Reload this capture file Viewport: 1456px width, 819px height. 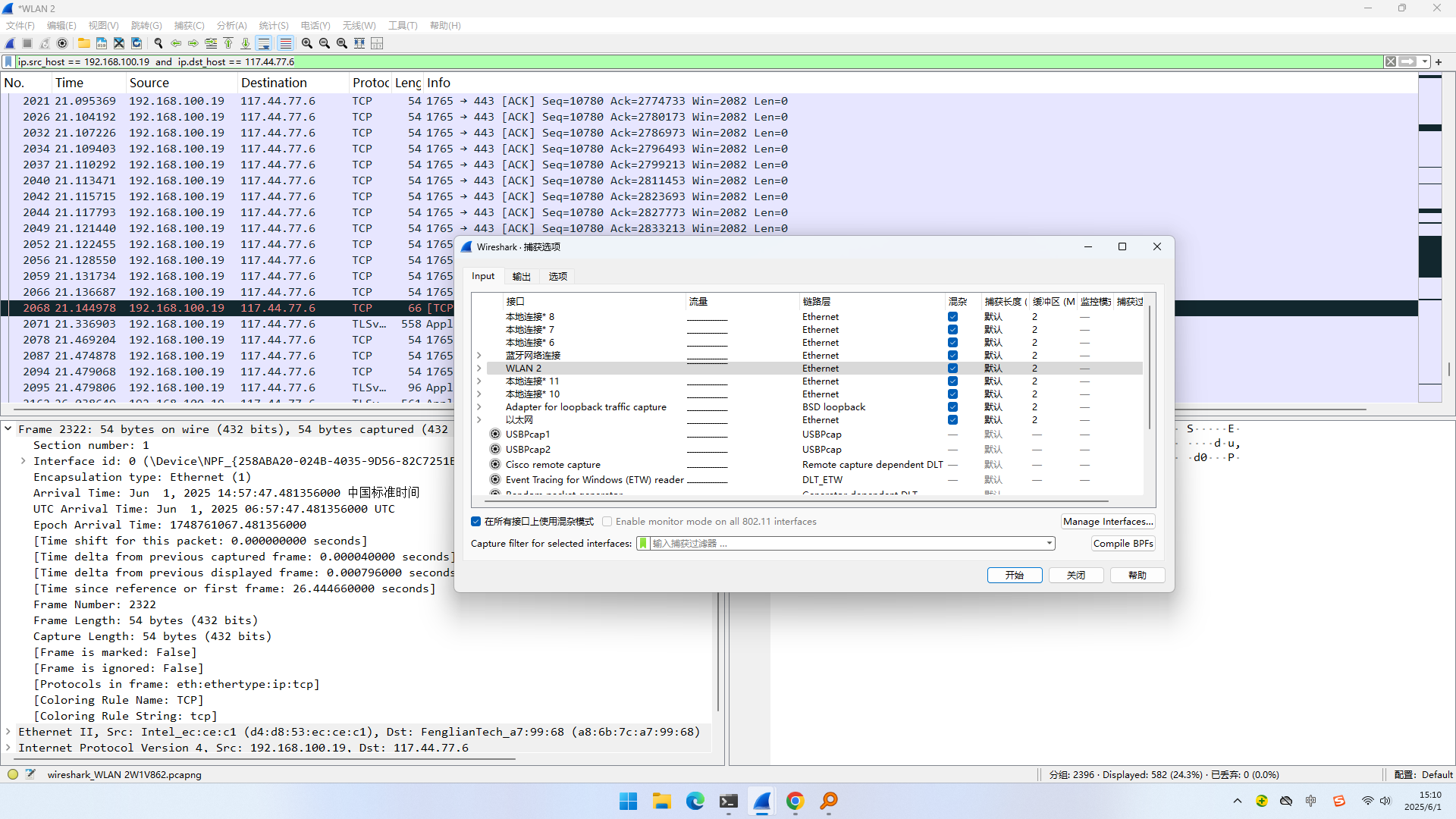point(136,43)
